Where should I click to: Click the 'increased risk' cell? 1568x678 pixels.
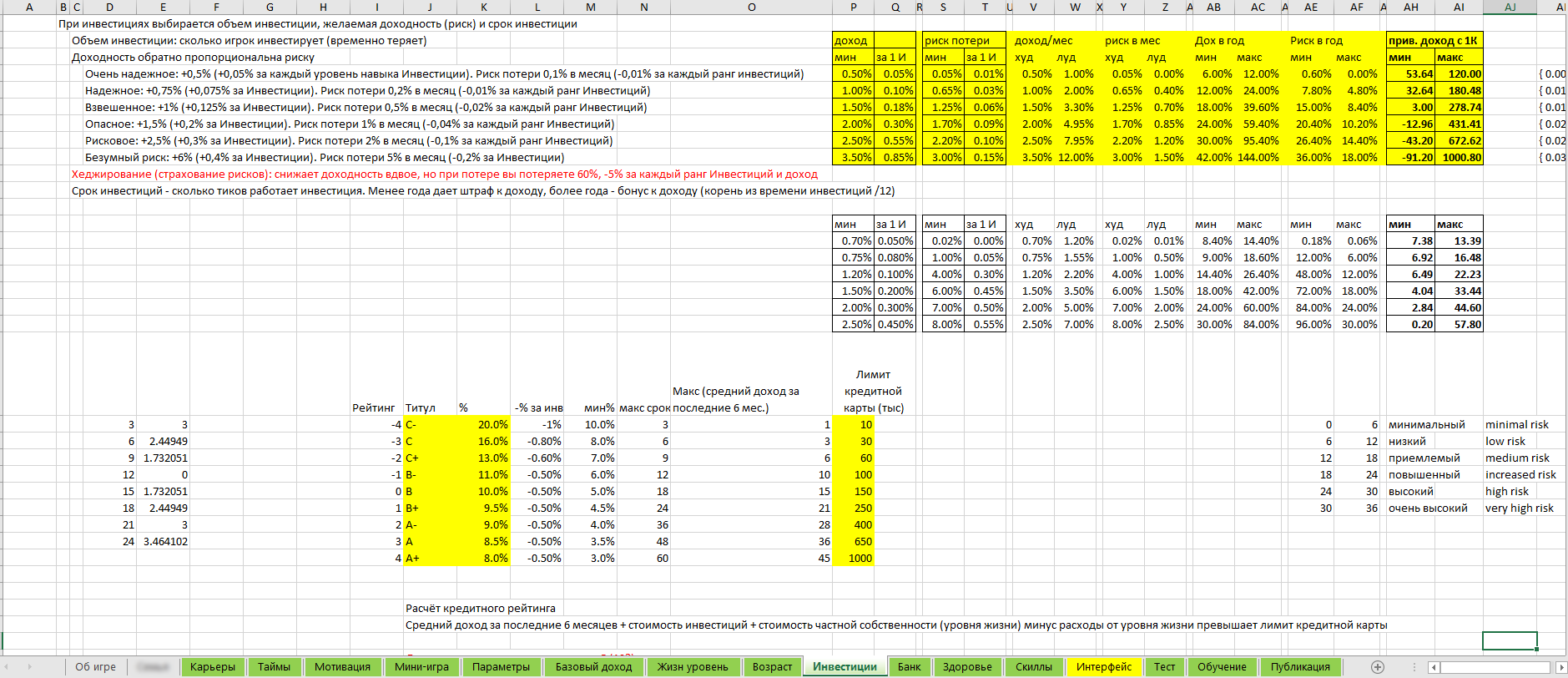pyautogui.click(x=1520, y=474)
